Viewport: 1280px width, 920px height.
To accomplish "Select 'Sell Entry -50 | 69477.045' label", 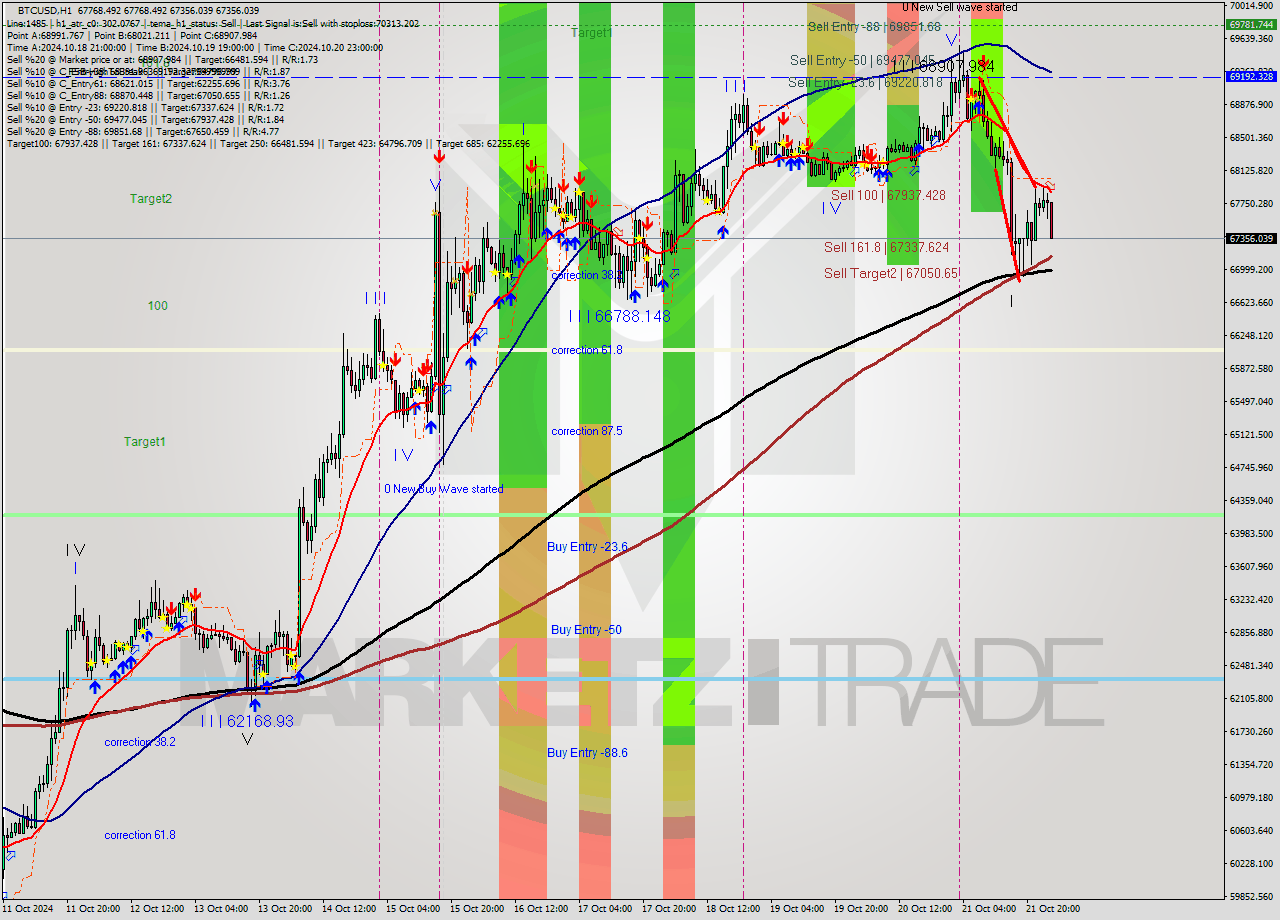I will click(x=863, y=61).
